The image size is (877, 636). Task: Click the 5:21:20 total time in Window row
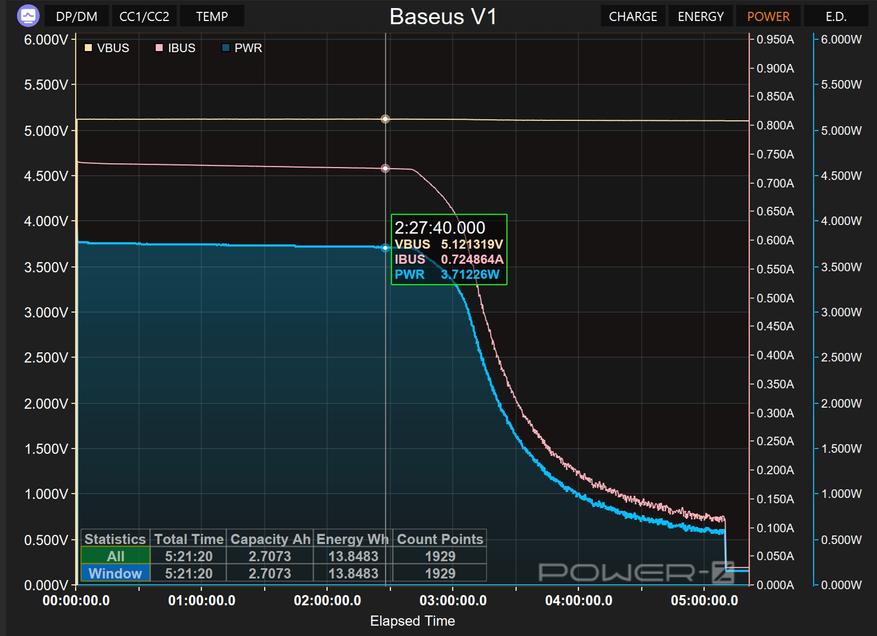(x=188, y=573)
